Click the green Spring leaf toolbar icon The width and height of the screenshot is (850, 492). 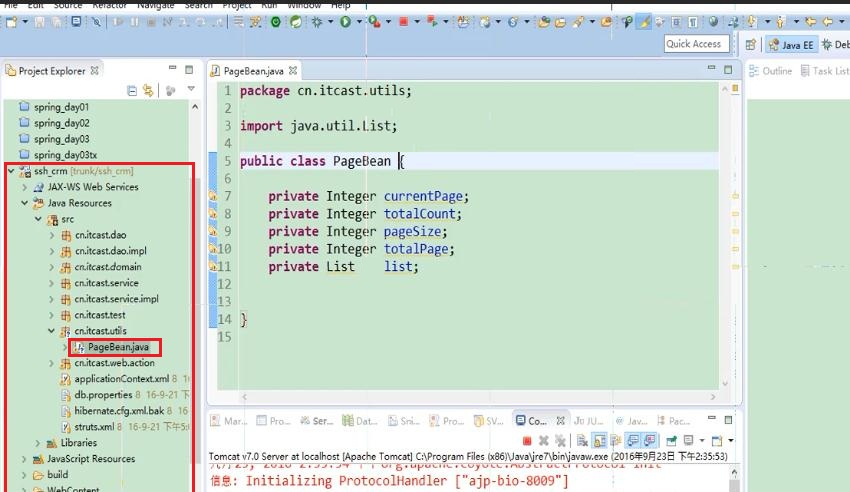(x=295, y=22)
